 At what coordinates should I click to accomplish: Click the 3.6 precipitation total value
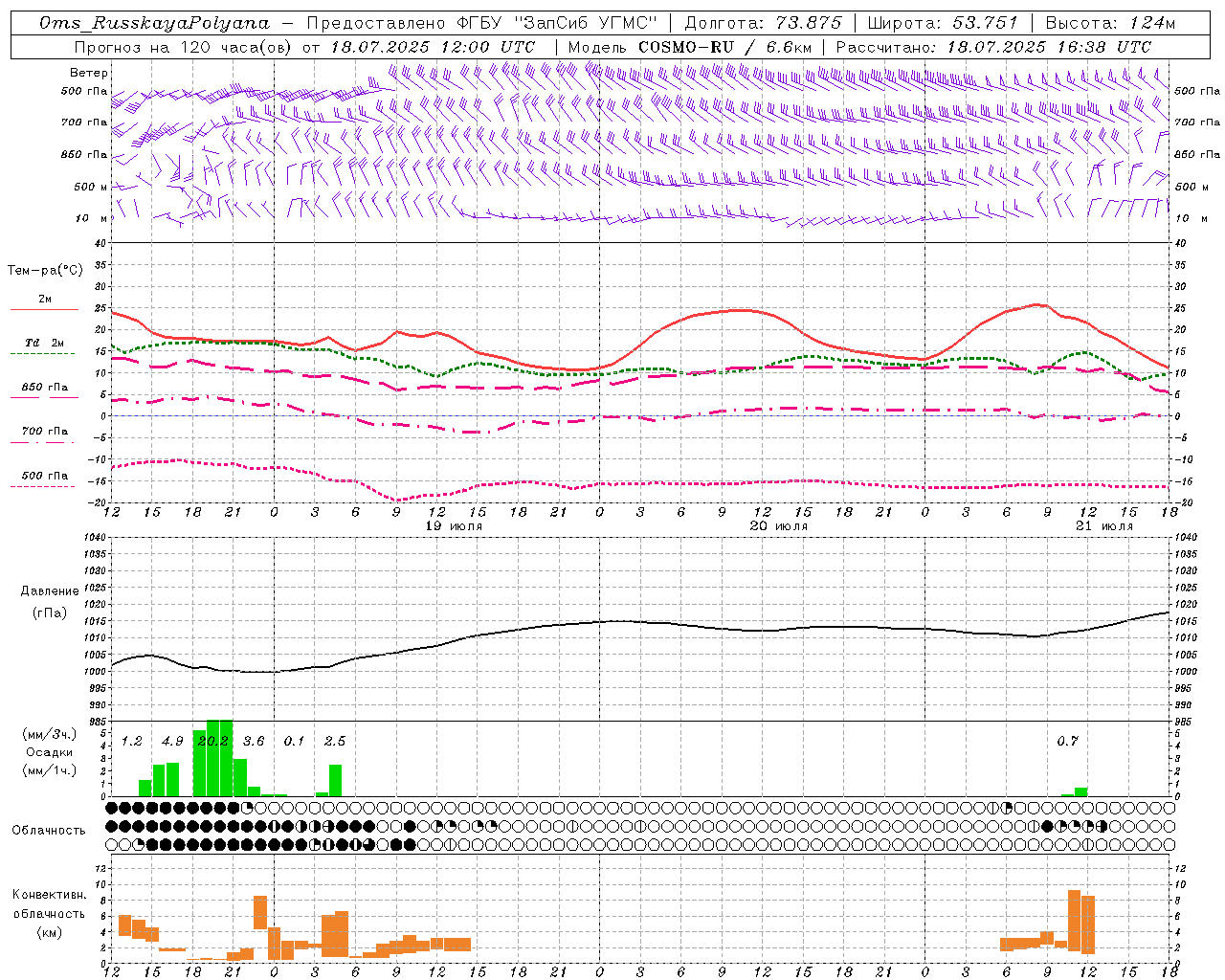254,741
